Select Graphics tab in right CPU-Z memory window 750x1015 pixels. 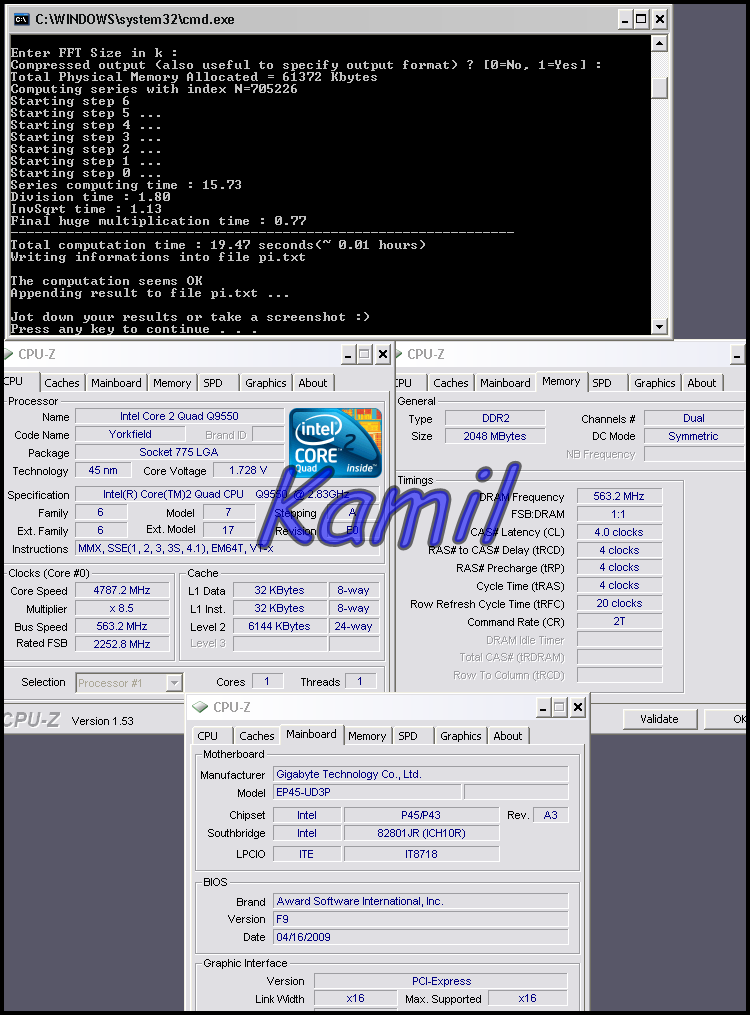pos(654,383)
